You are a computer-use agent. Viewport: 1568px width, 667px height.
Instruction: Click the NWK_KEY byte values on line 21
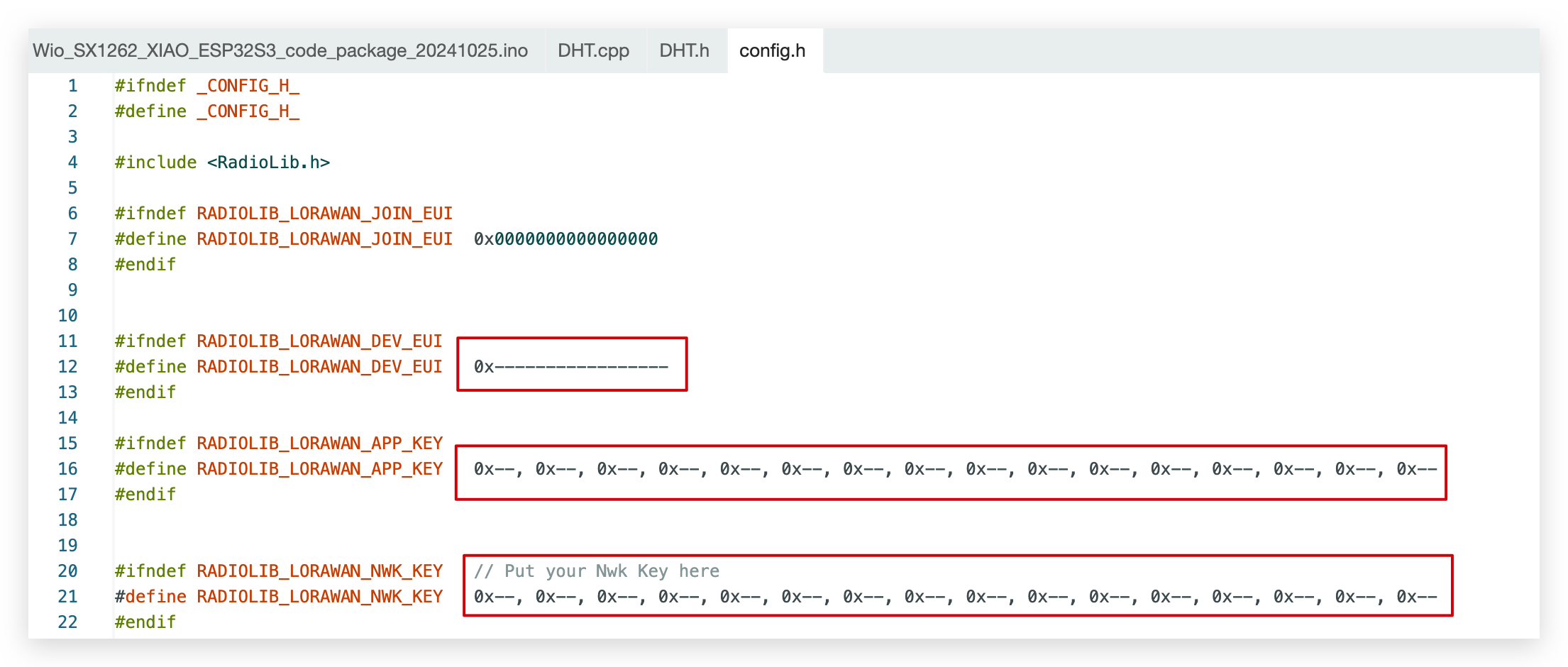click(955, 597)
